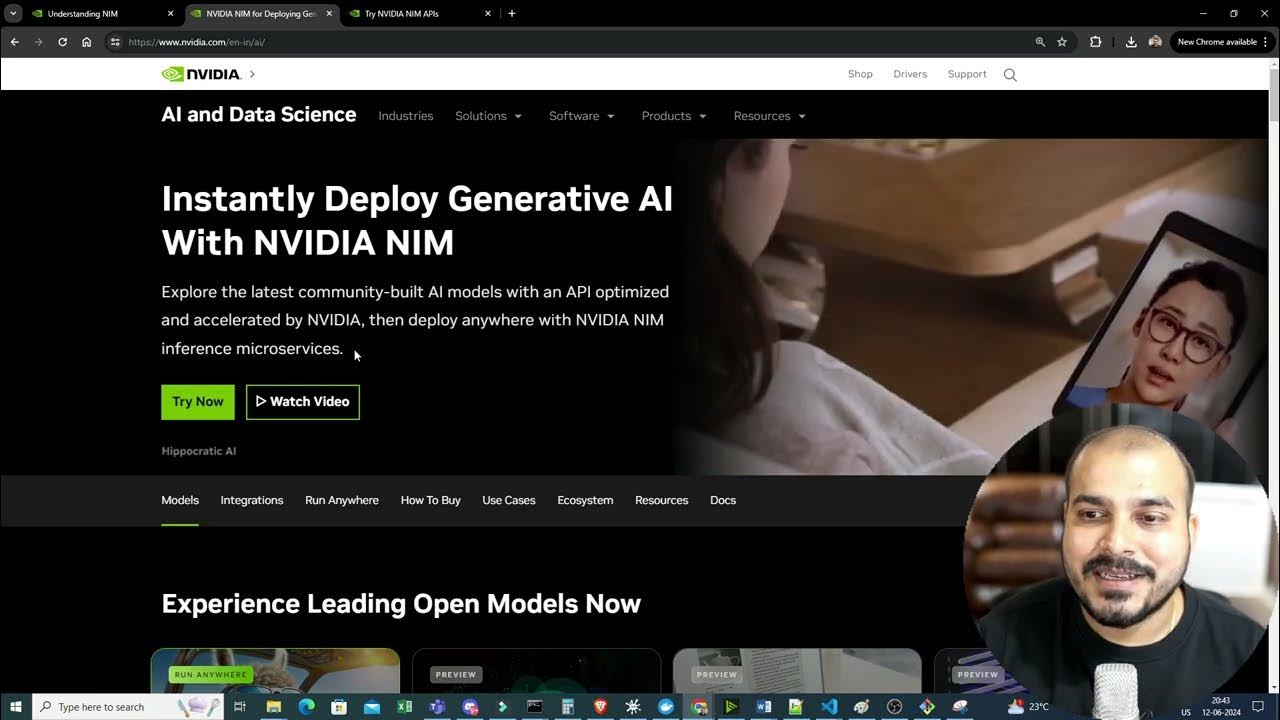Open Word from the taskbar

click(x=764, y=707)
